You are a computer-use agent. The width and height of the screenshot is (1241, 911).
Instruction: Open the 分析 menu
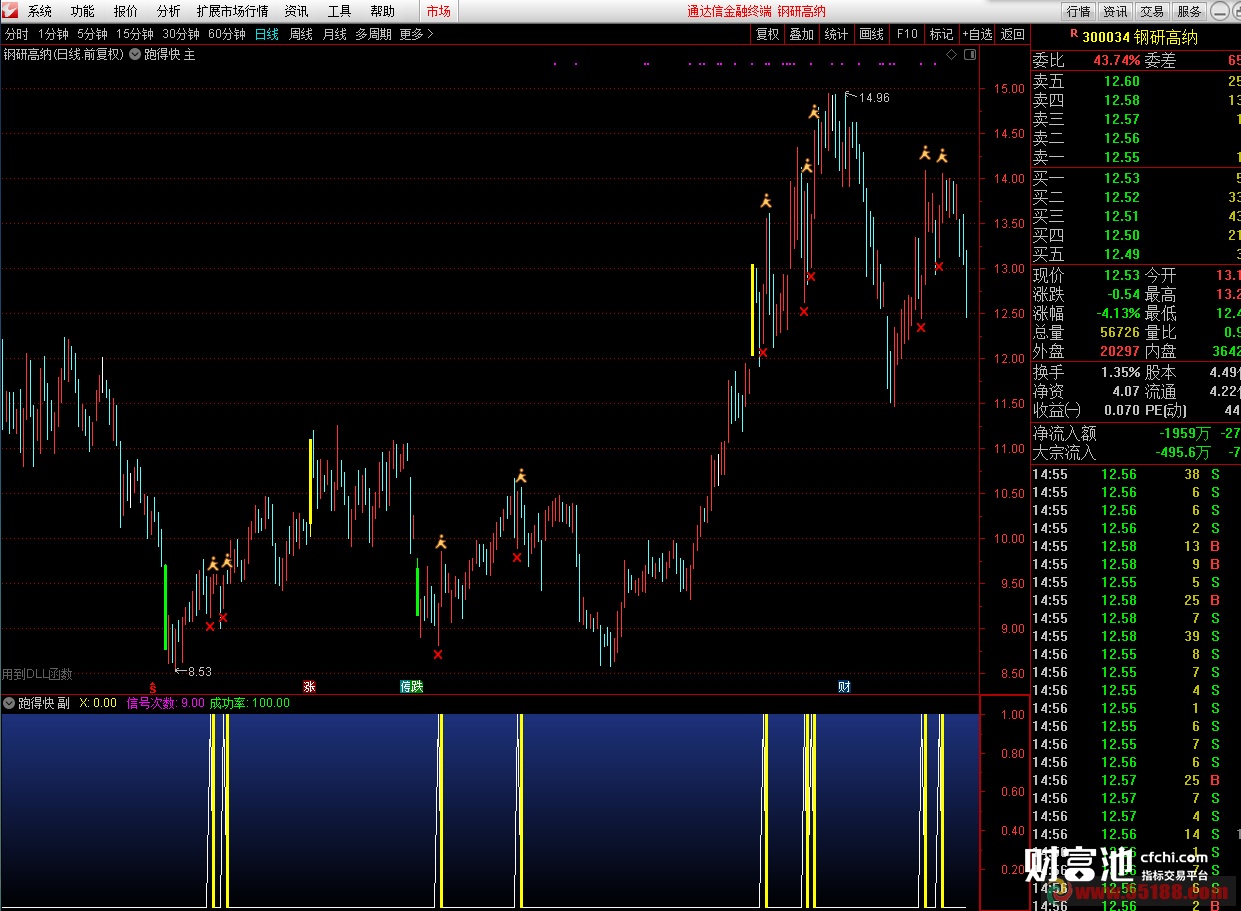169,11
